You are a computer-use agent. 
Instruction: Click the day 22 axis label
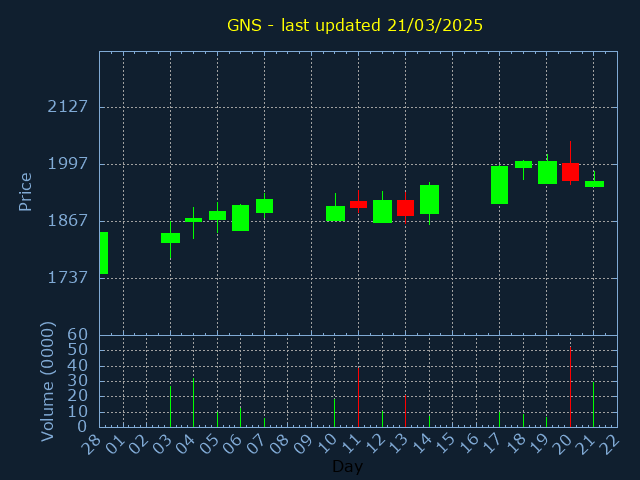pos(610,444)
